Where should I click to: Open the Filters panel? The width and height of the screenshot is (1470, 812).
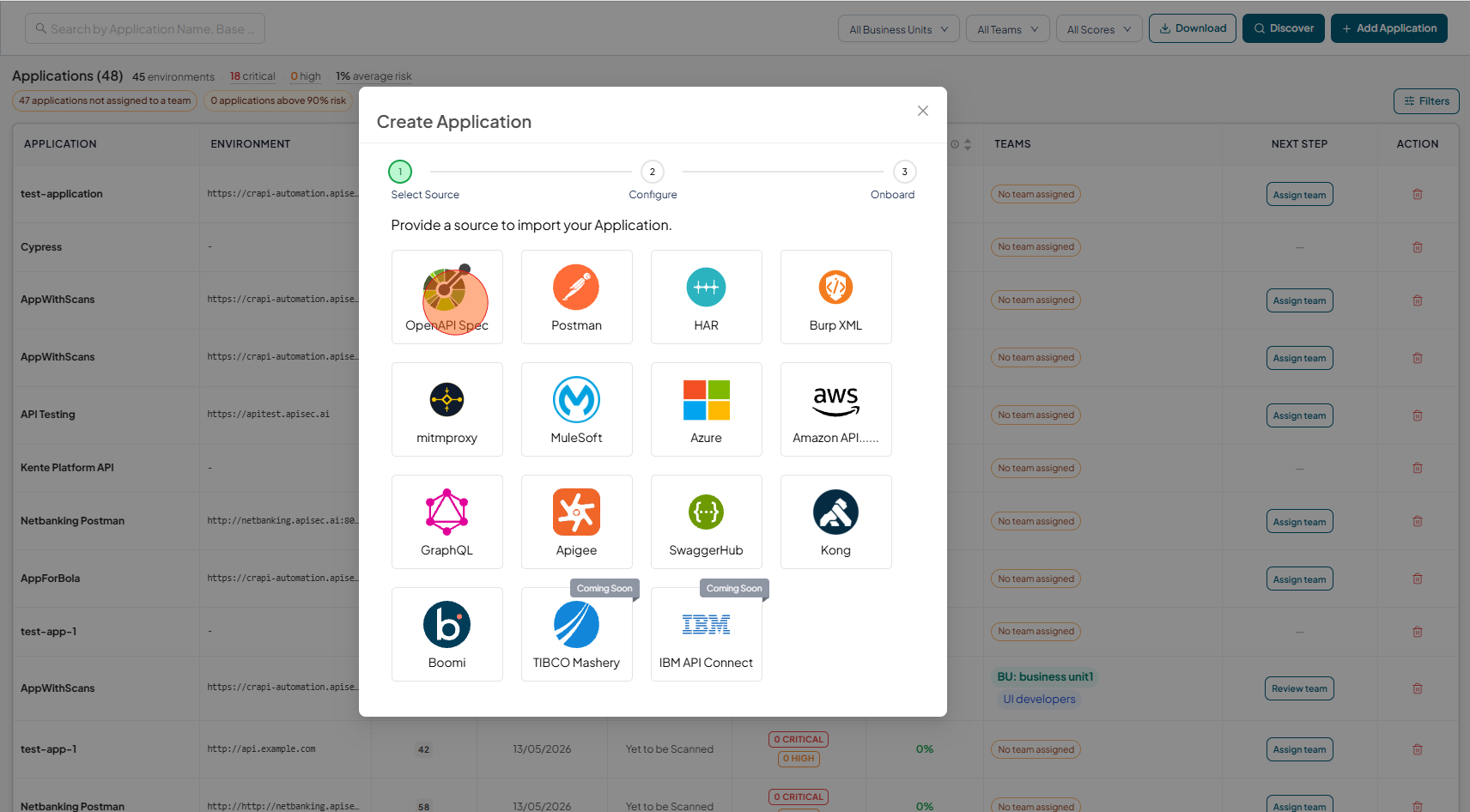(x=1426, y=101)
